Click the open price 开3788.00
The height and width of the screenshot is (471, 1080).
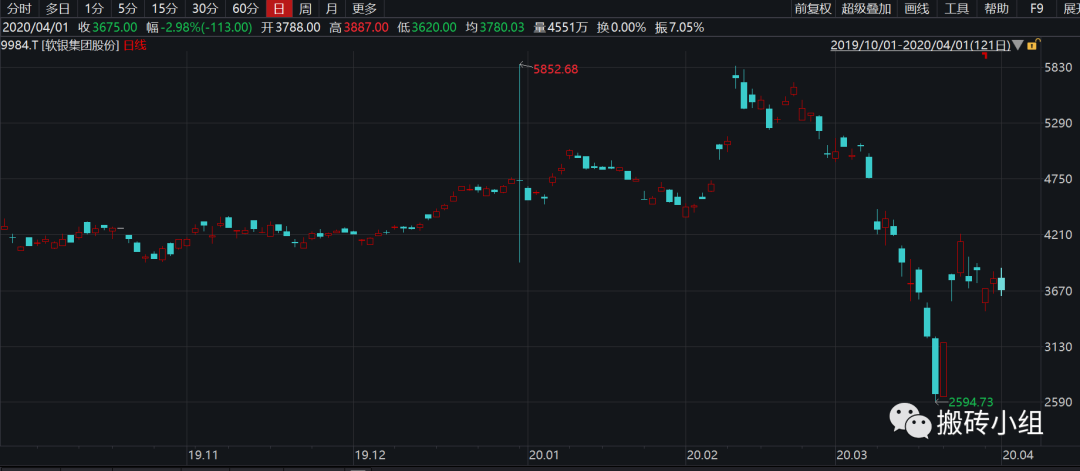pos(291,28)
